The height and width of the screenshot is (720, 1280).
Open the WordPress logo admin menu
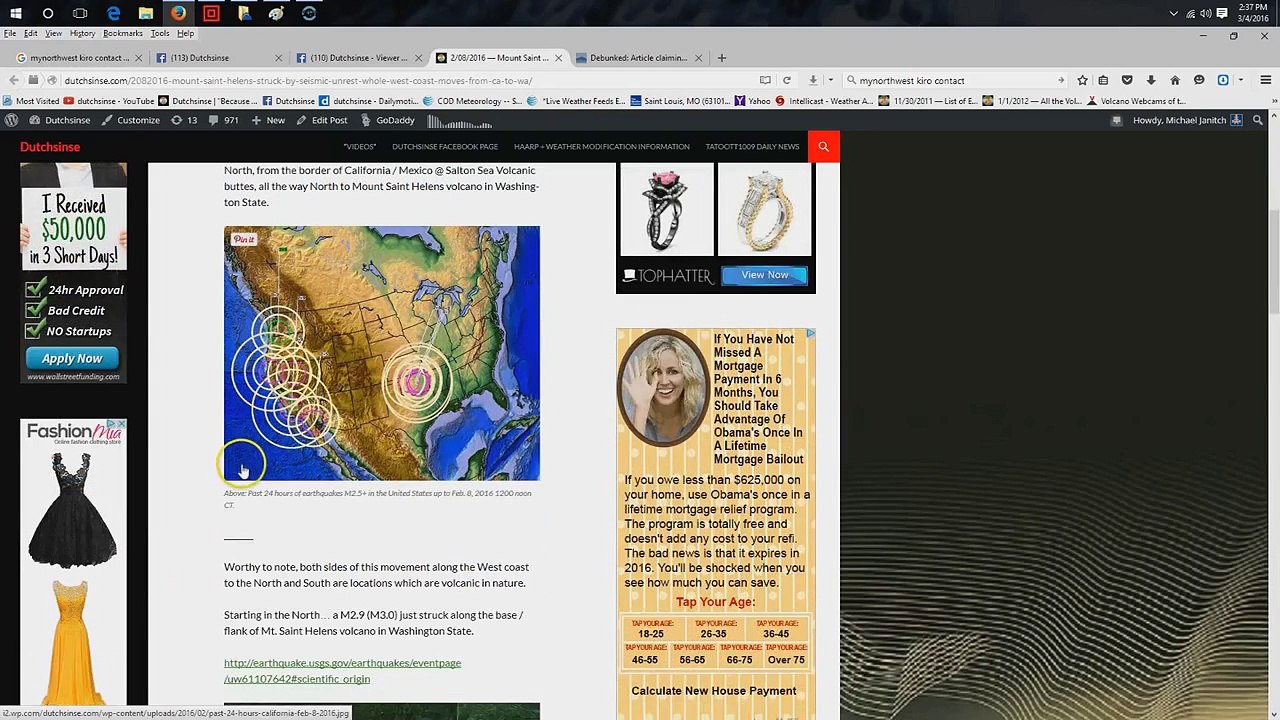point(11,120)
